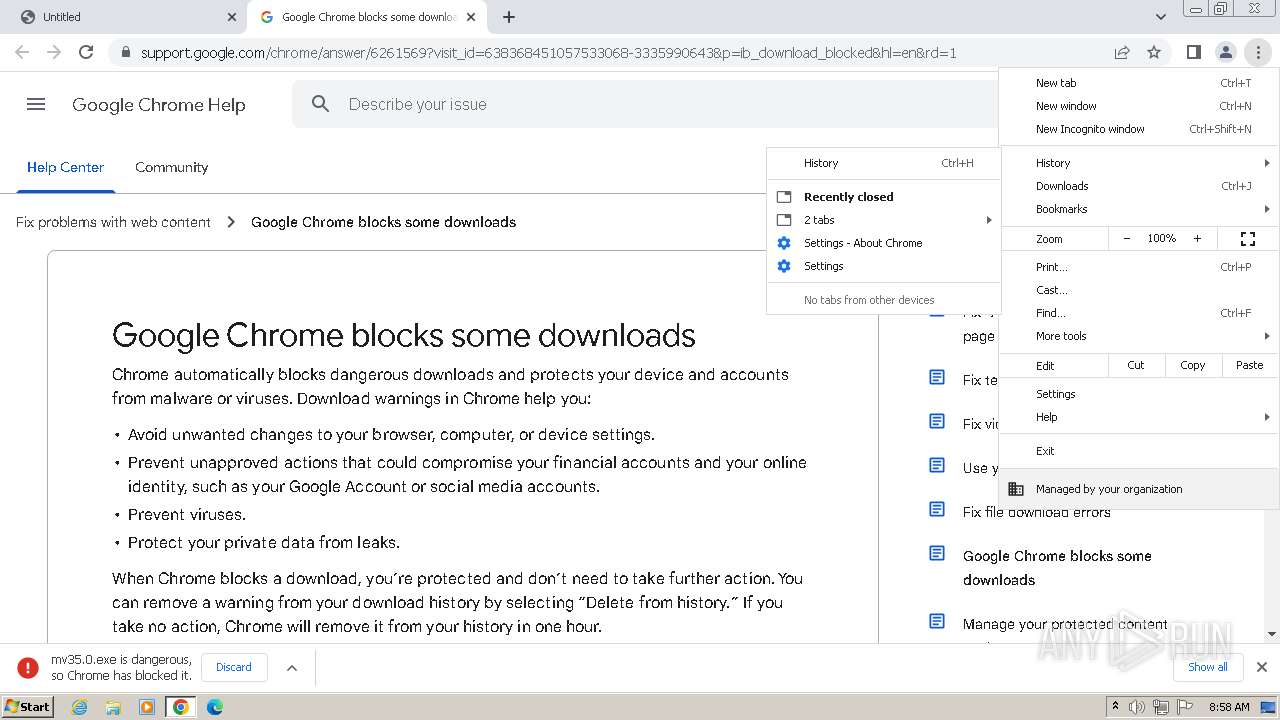Open Windows Media Player taskbar icon

tap(147, 707)
